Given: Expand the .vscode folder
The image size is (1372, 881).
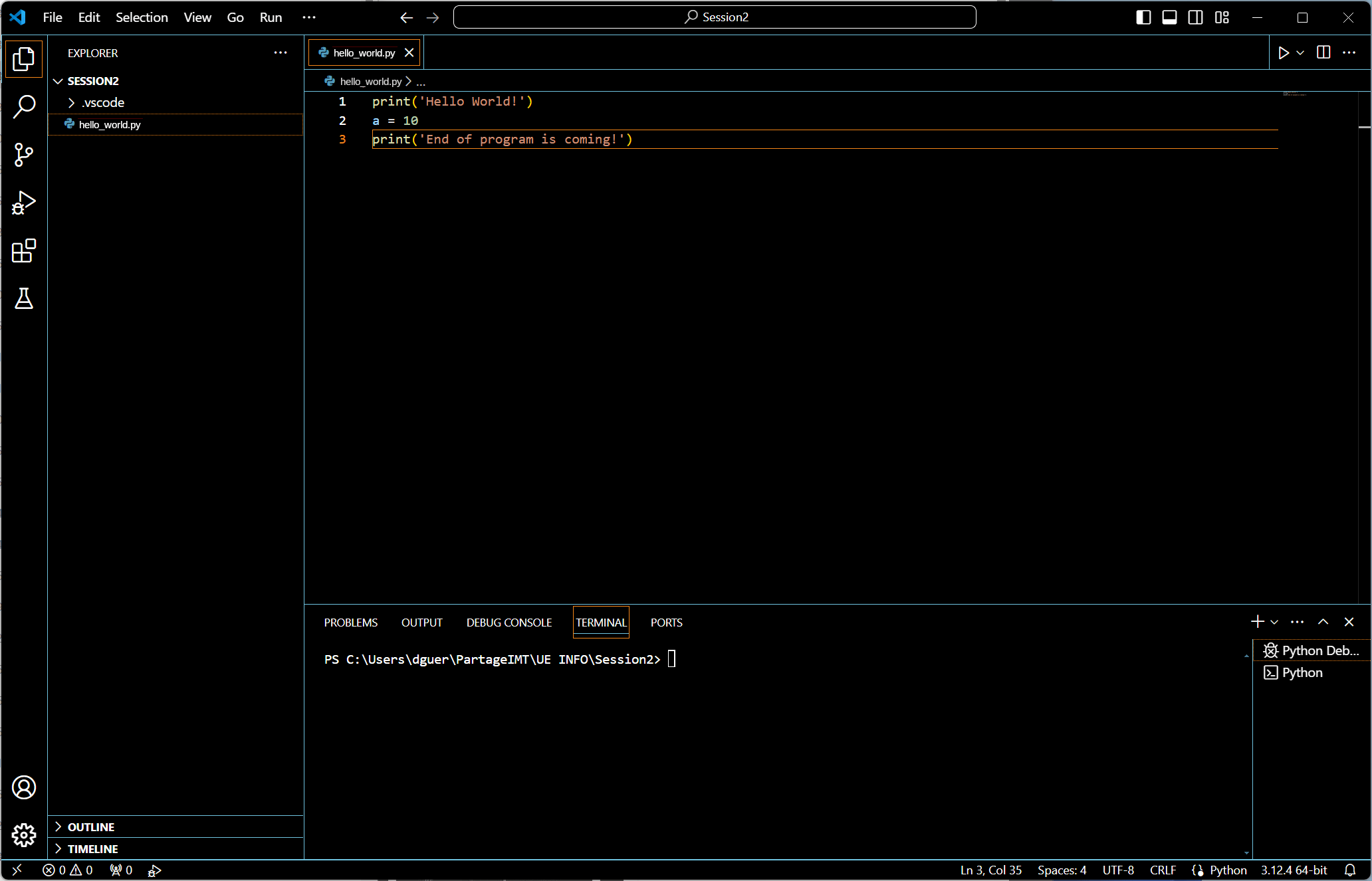Looking at the screenshot, I should (102, 102).
